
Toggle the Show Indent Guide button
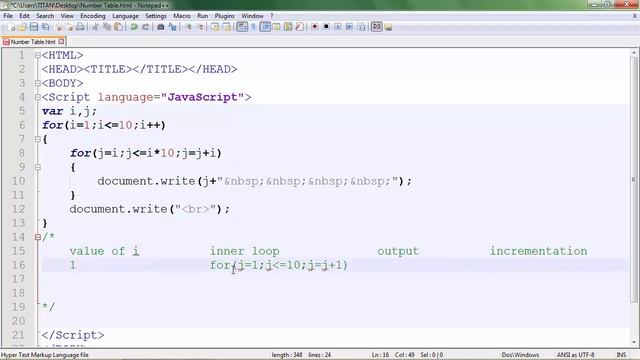265,27
